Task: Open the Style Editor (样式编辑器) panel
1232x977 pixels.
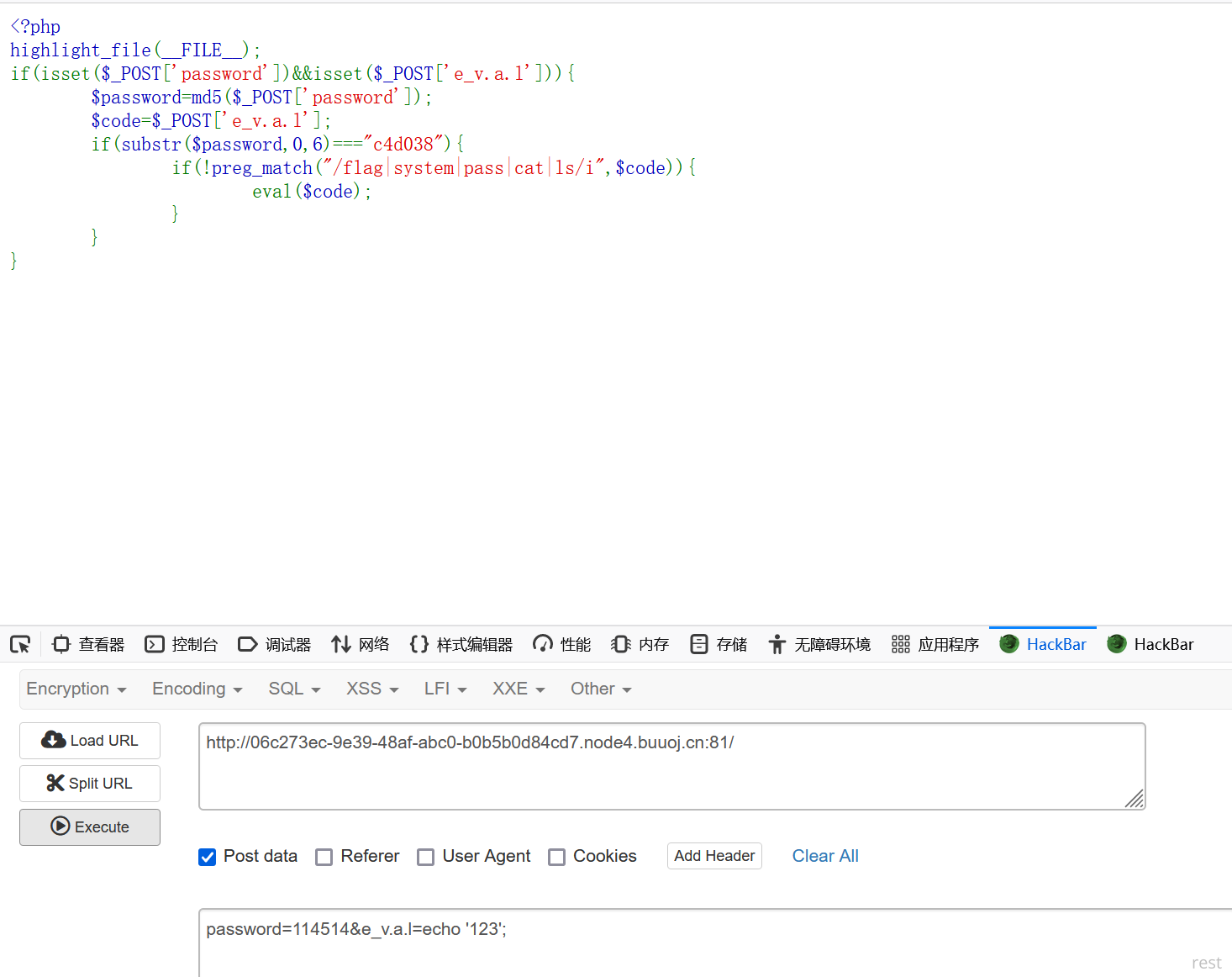Action: (461, 645)
